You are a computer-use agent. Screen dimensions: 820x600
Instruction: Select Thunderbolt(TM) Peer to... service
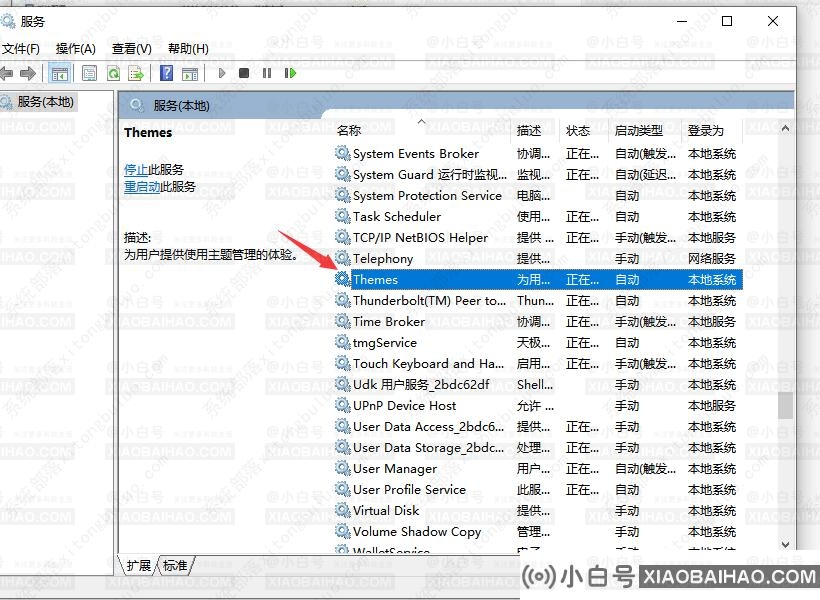point(538,301)
